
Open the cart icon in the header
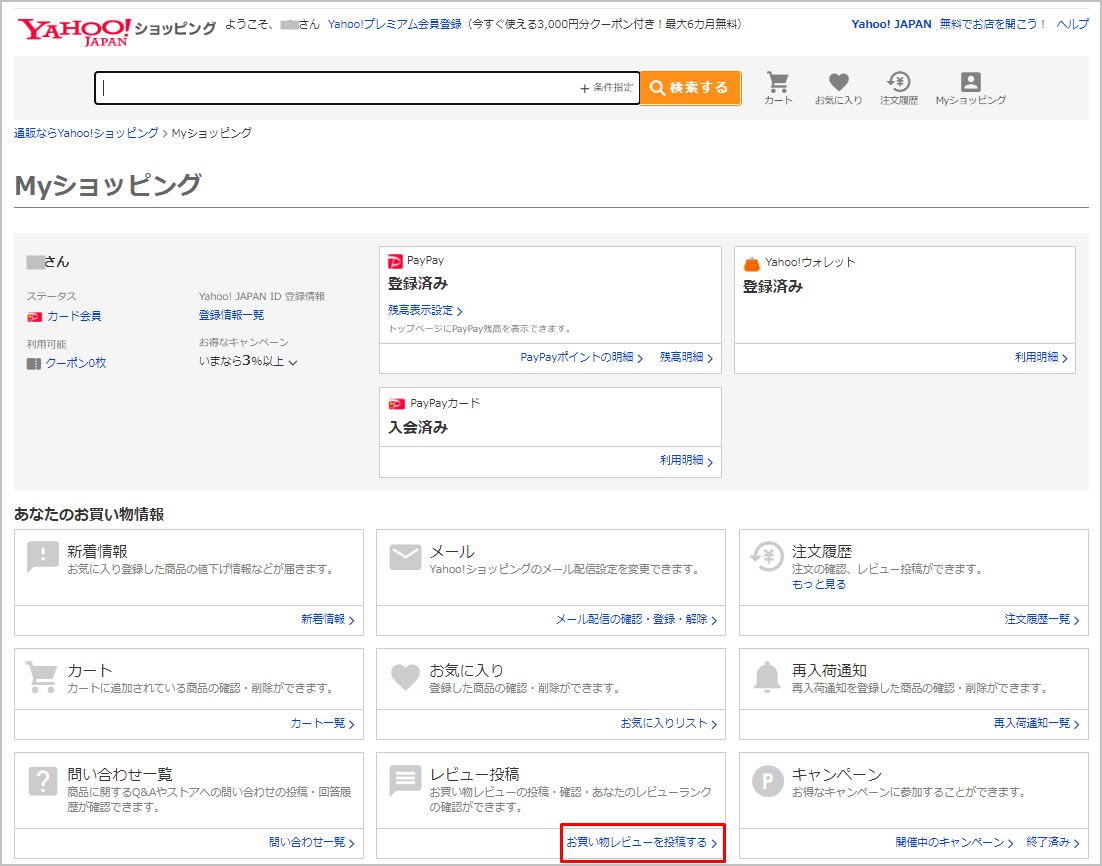pyautogui.click(x=778, y=83)
